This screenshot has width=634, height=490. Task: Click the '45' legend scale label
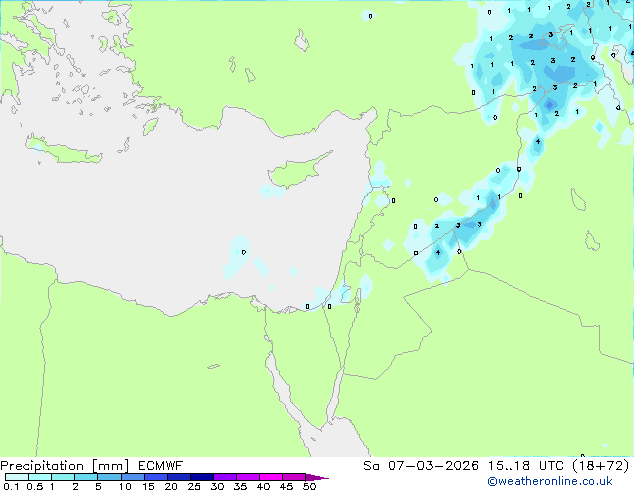[287, 486]
